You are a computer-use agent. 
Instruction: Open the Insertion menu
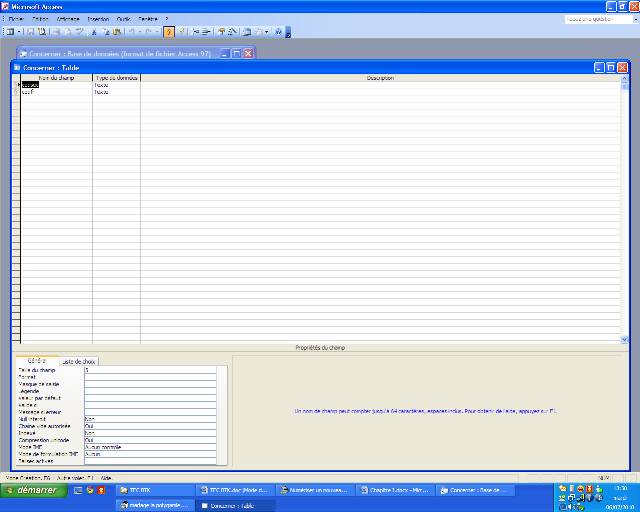[98, 19]
